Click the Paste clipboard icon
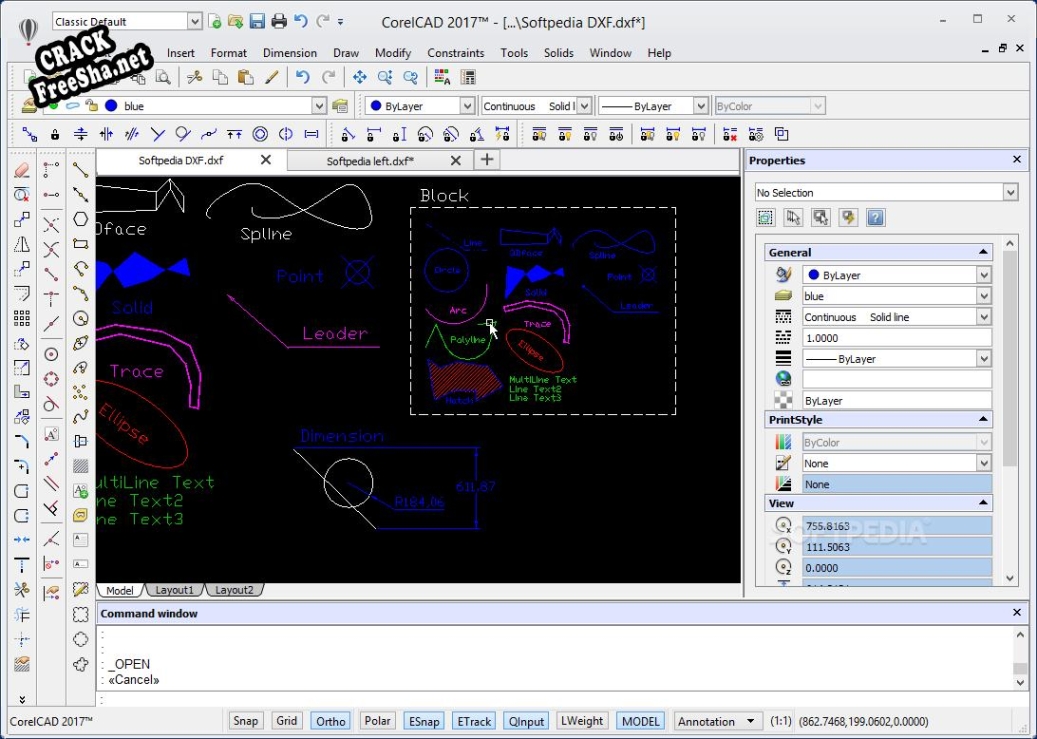The width and height of the screenshot is (1037, 739). (x=245, y=77)
